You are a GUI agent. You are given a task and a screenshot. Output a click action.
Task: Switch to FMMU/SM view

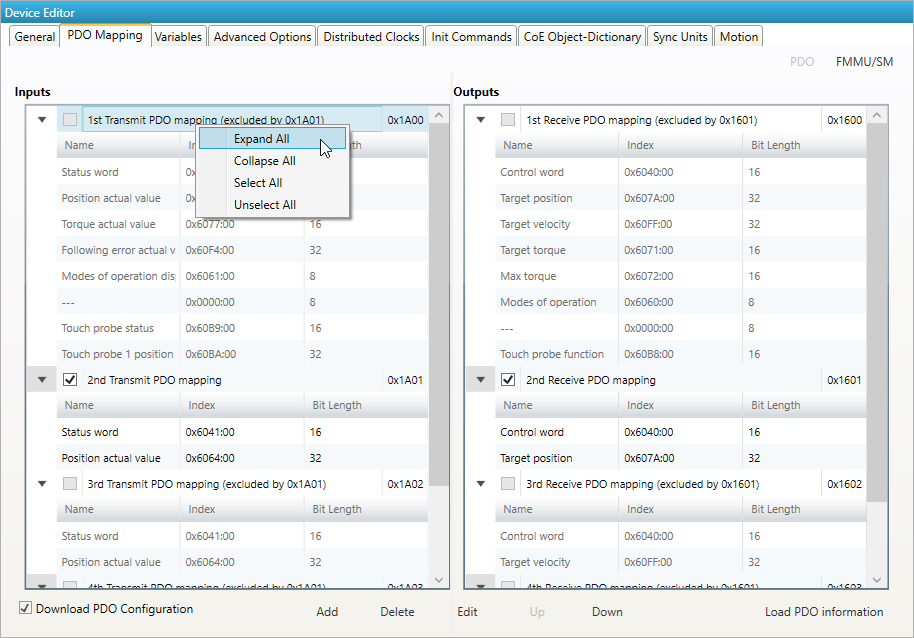coord(864,62)
